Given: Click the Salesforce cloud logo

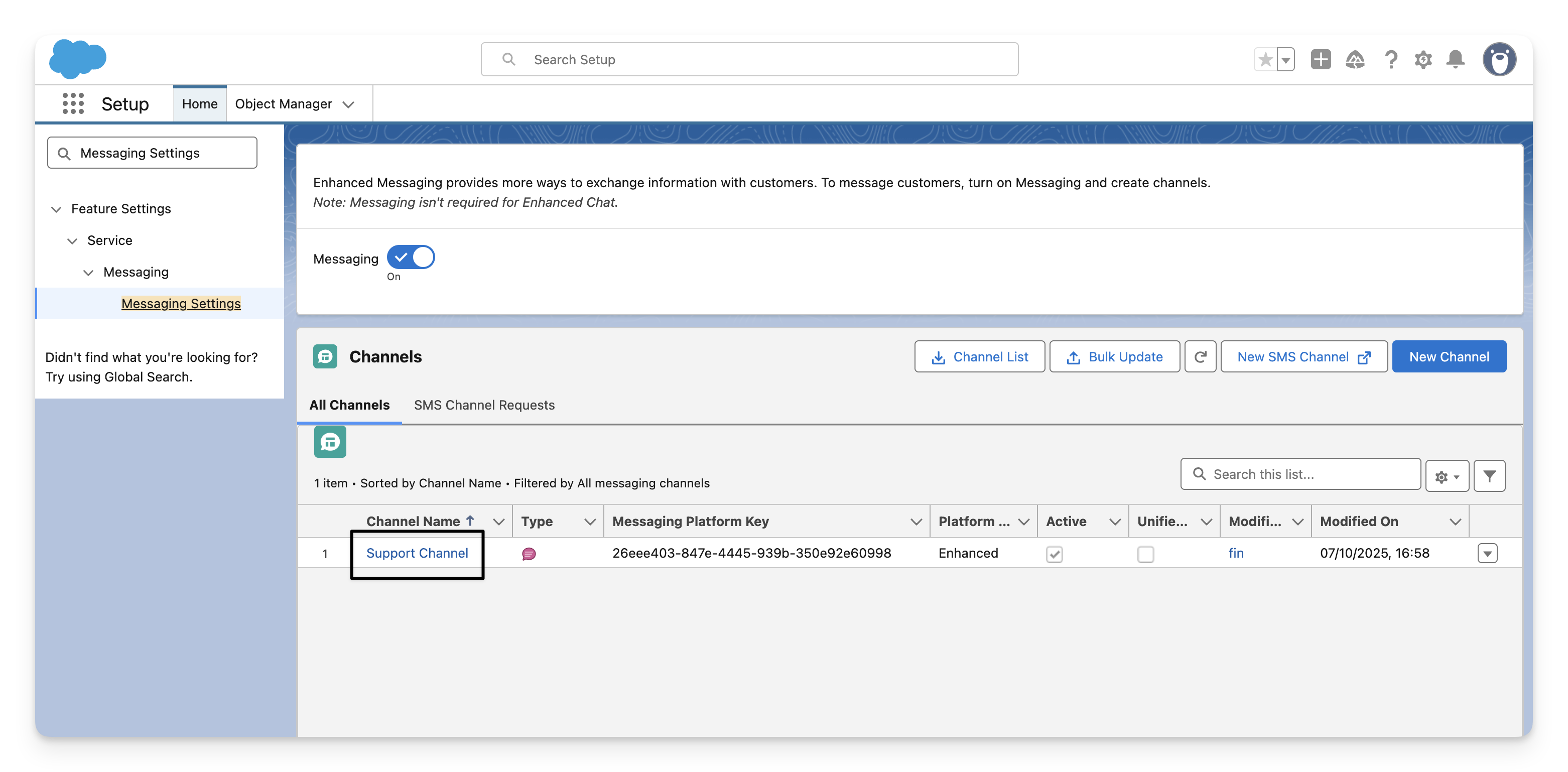Looking at the screenshot, I should 77,59.
